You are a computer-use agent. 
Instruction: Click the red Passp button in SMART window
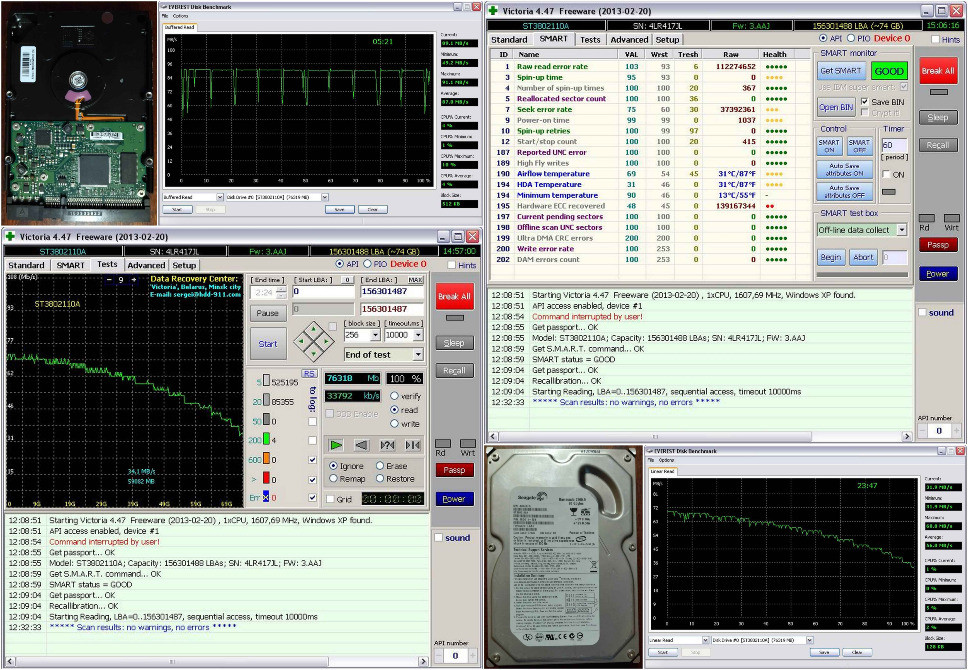[x=938, y=244]
